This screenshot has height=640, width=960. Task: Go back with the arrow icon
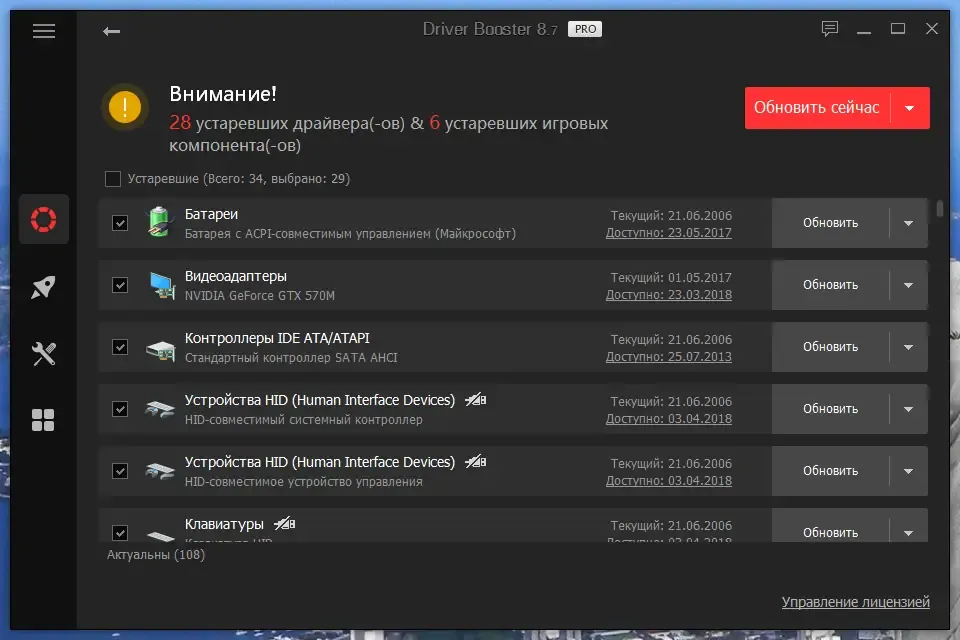(x=111, y=31)
